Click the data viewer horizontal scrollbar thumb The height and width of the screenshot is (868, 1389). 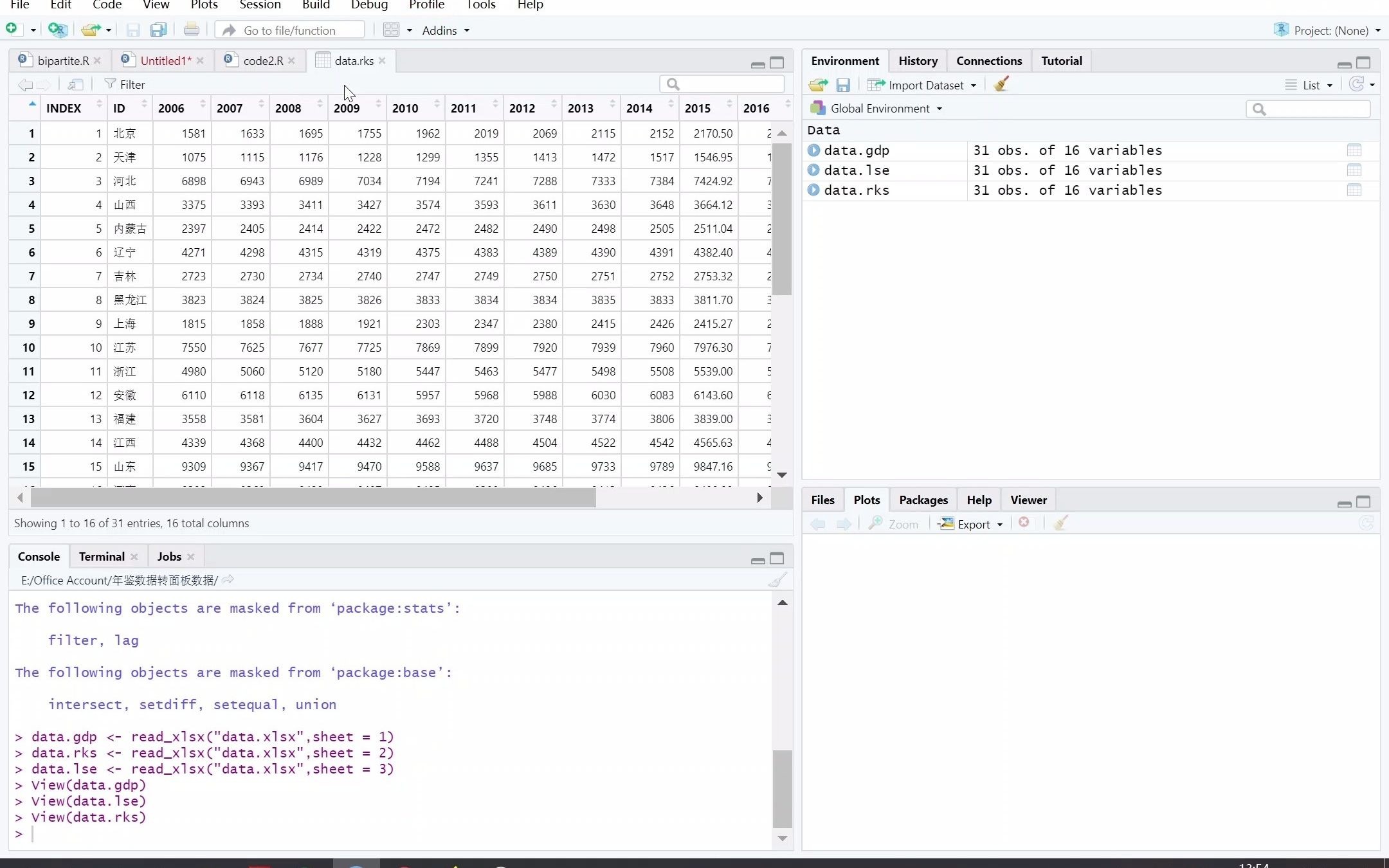tap(313, 498)
